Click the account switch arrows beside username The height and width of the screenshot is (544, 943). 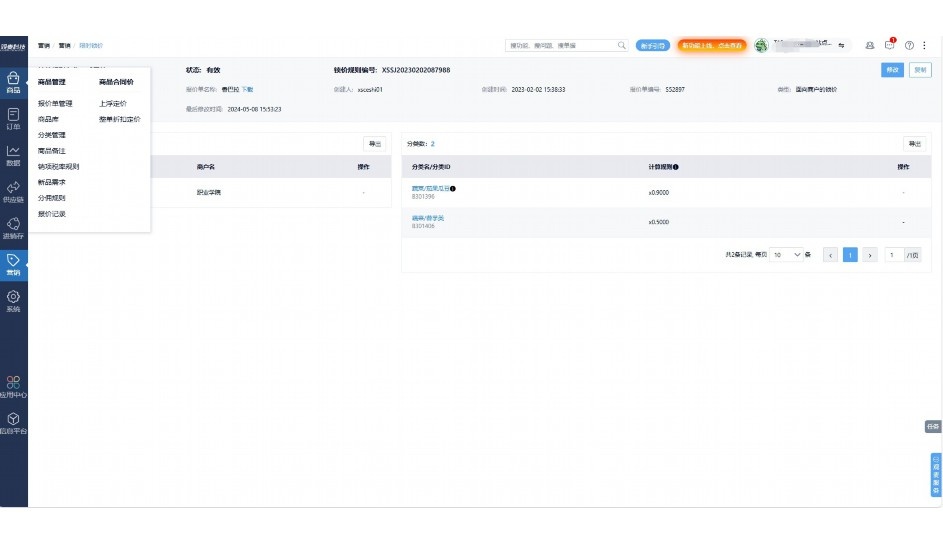841,45
